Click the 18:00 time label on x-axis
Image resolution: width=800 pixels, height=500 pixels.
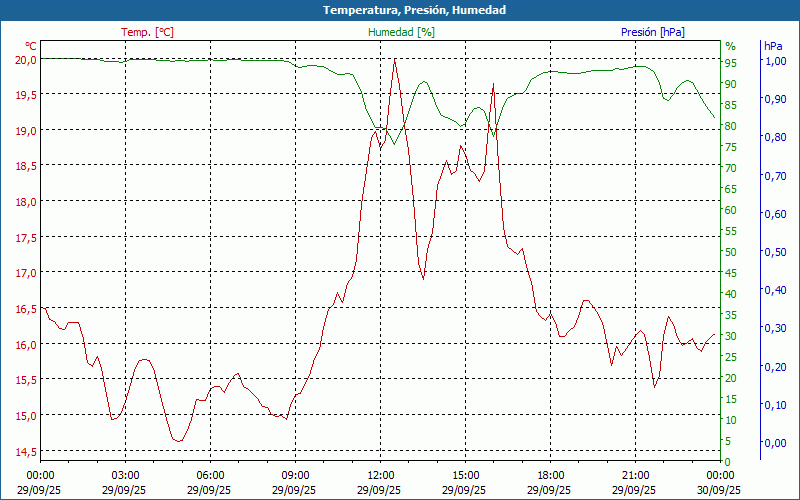click(550, 475)
